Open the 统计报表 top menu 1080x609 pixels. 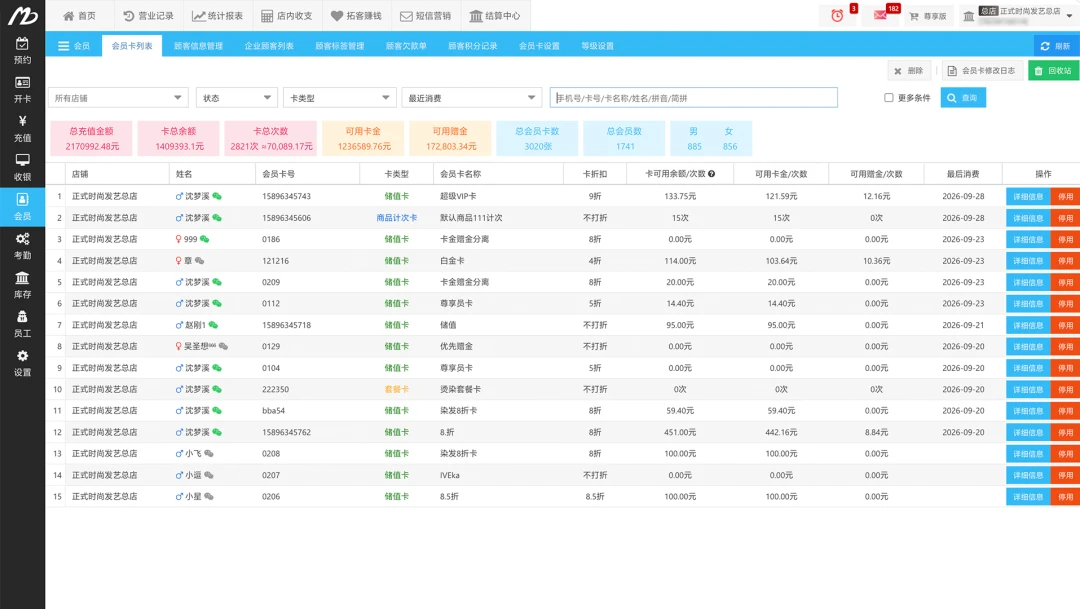click(218, 15)
